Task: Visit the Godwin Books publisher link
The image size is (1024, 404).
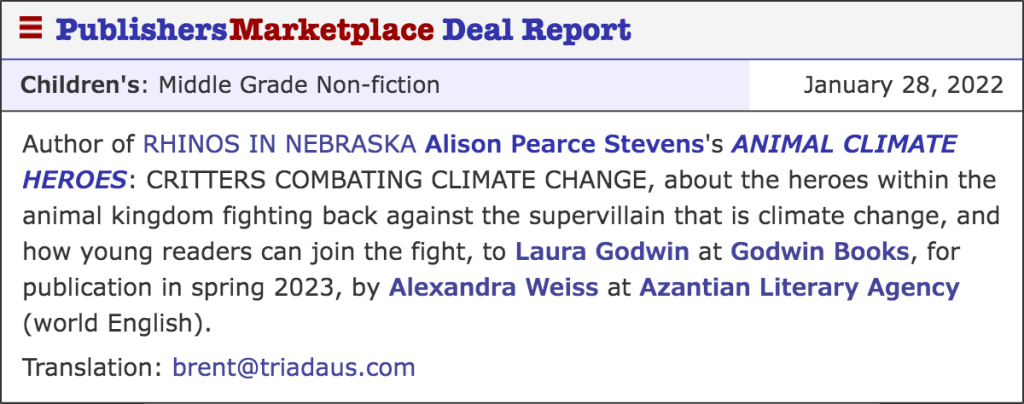Action: tap(820, 252)
